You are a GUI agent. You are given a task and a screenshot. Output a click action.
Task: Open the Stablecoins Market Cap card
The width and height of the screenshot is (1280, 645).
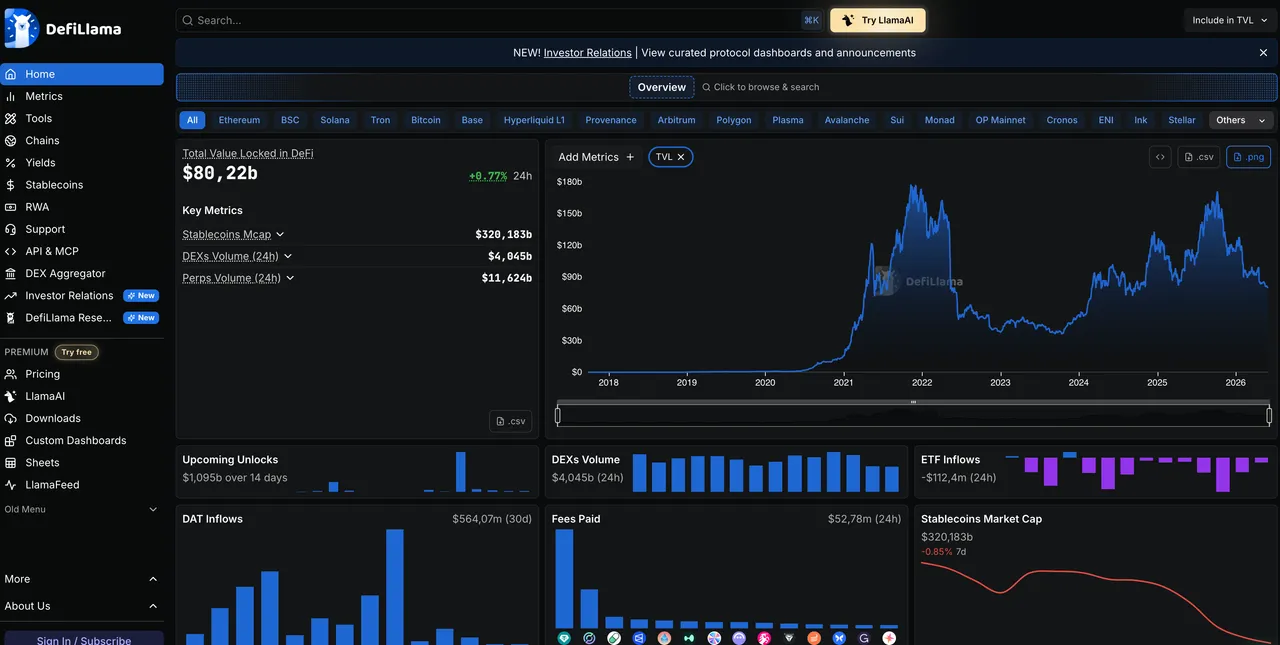[x=1096, y=574]
